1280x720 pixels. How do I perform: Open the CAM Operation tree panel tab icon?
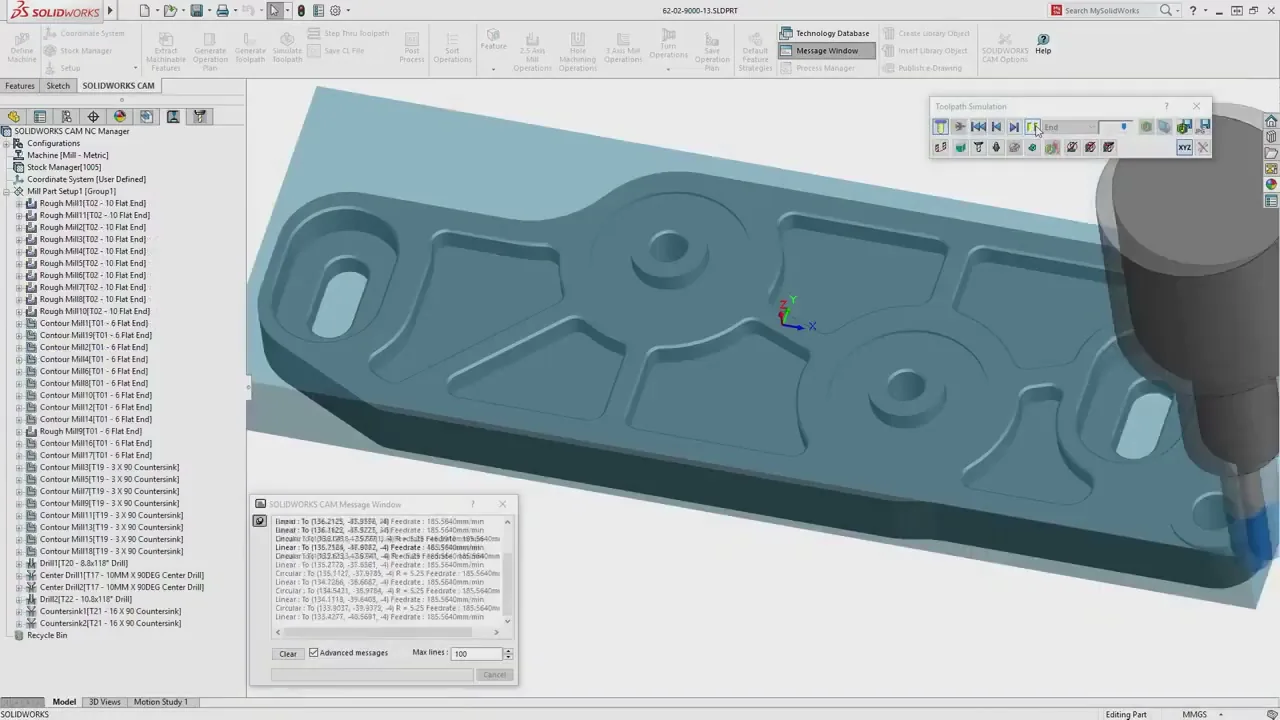point(173,117)
